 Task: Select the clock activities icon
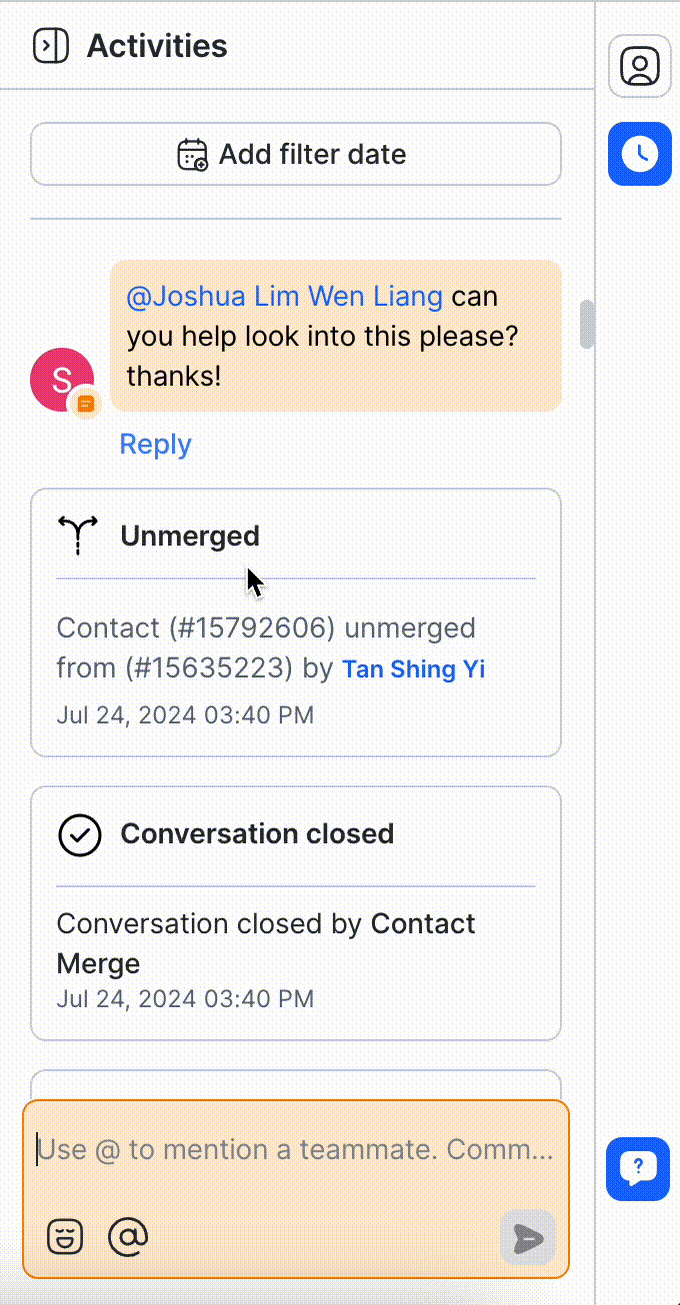(x=640, y=154)
